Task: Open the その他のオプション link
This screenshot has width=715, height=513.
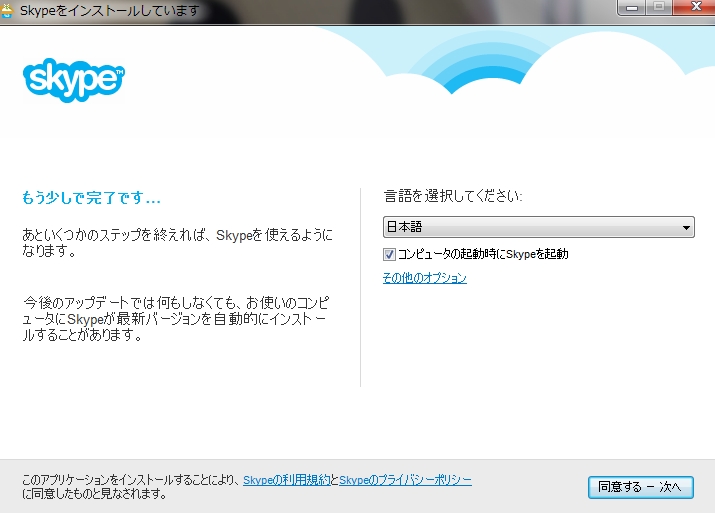Action: (x=424, y=278)
